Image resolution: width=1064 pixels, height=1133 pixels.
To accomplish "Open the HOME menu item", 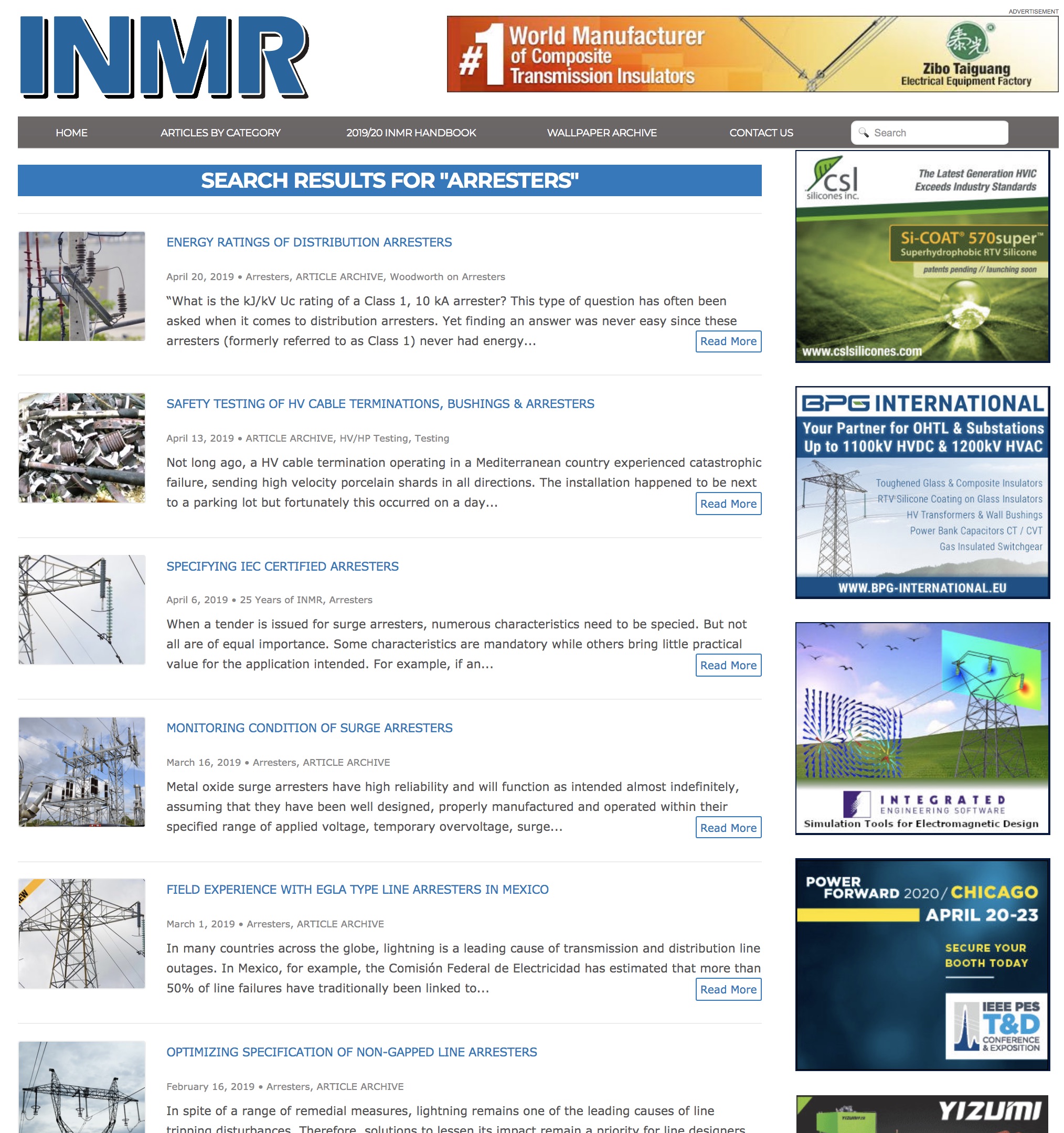I will point(72,133).
